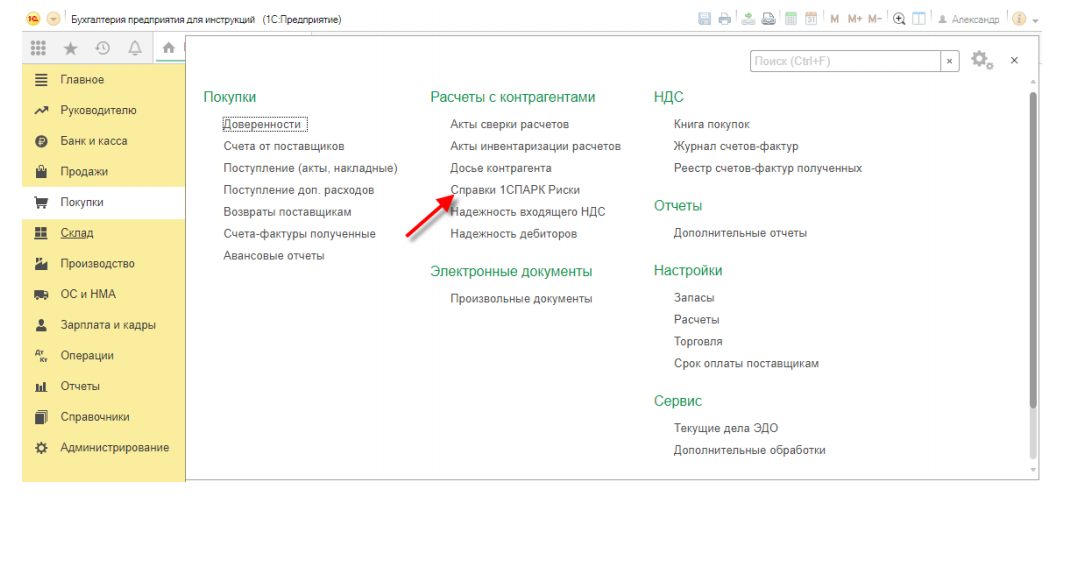Open Администрирование section gear icon

point(41,447)
